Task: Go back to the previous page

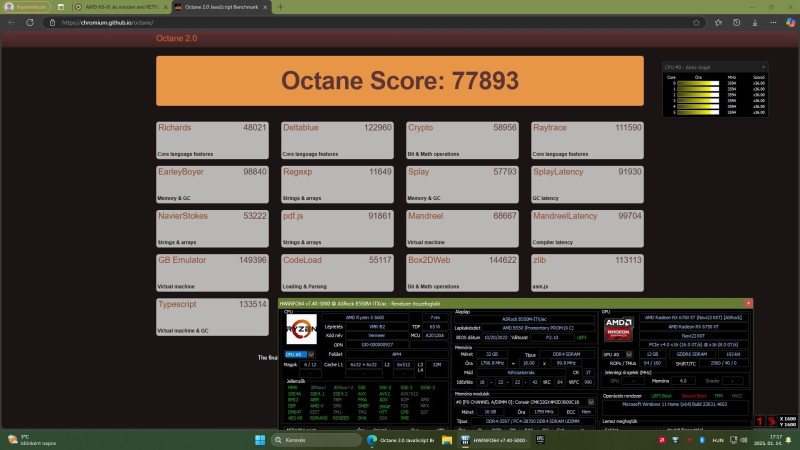Action: pos(12,22)
